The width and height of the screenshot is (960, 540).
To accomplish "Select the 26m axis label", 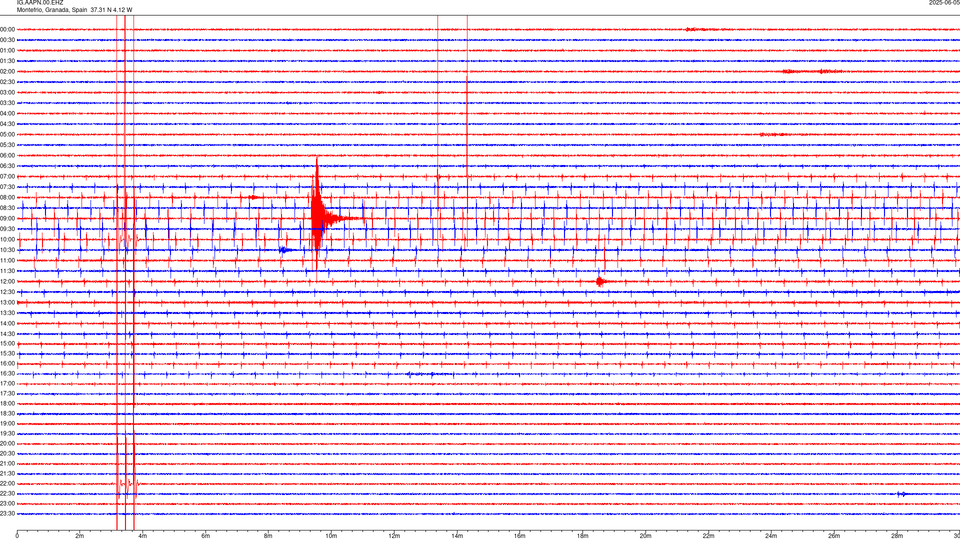I will [834, 536].
